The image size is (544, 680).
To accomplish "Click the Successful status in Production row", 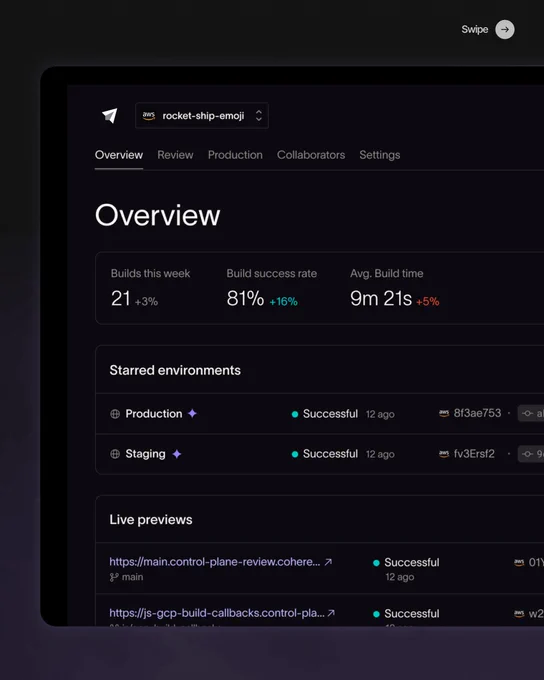I will point(325,414).
